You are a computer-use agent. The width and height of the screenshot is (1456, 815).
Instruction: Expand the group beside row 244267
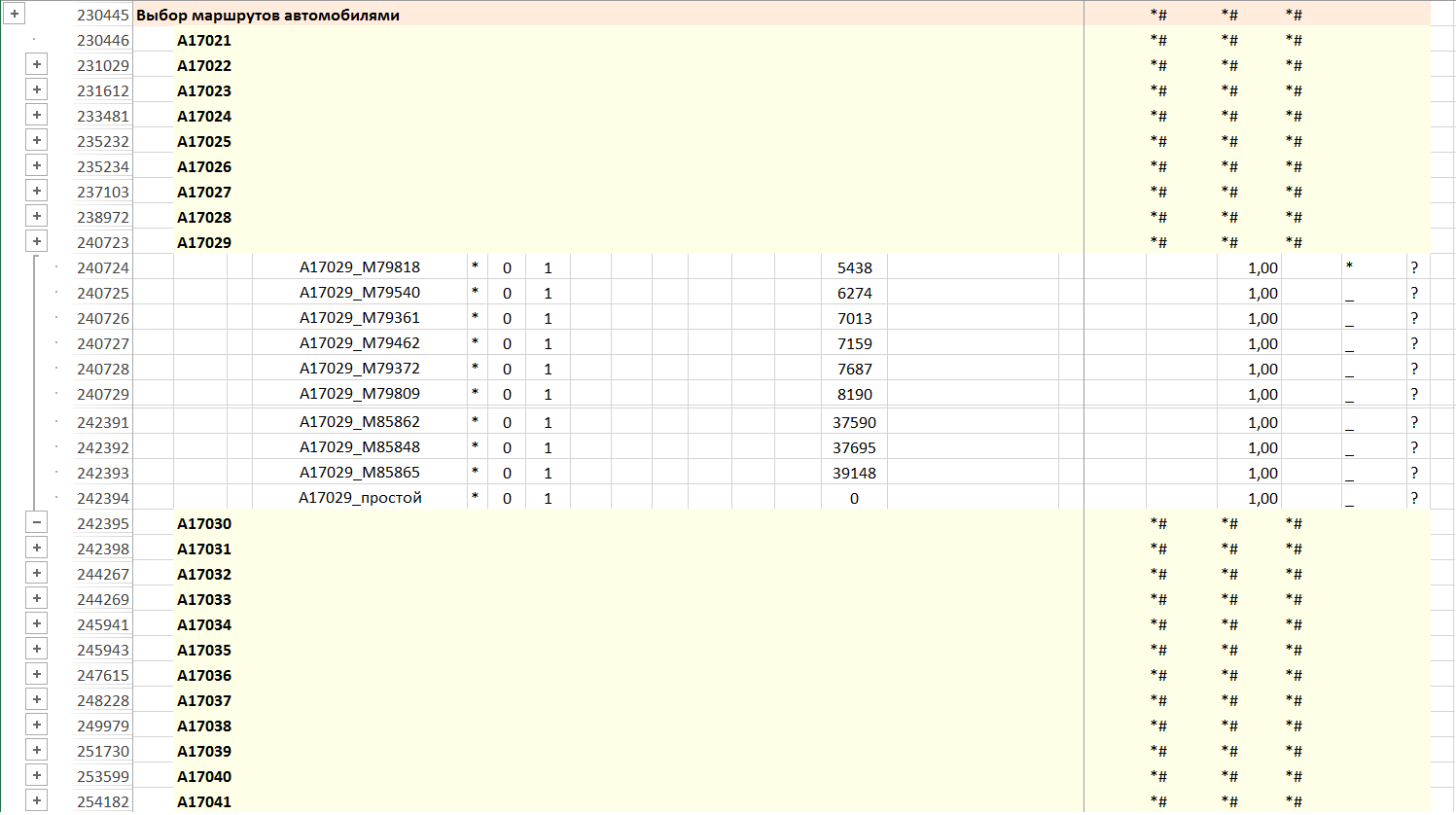click(x=37, y=574)
